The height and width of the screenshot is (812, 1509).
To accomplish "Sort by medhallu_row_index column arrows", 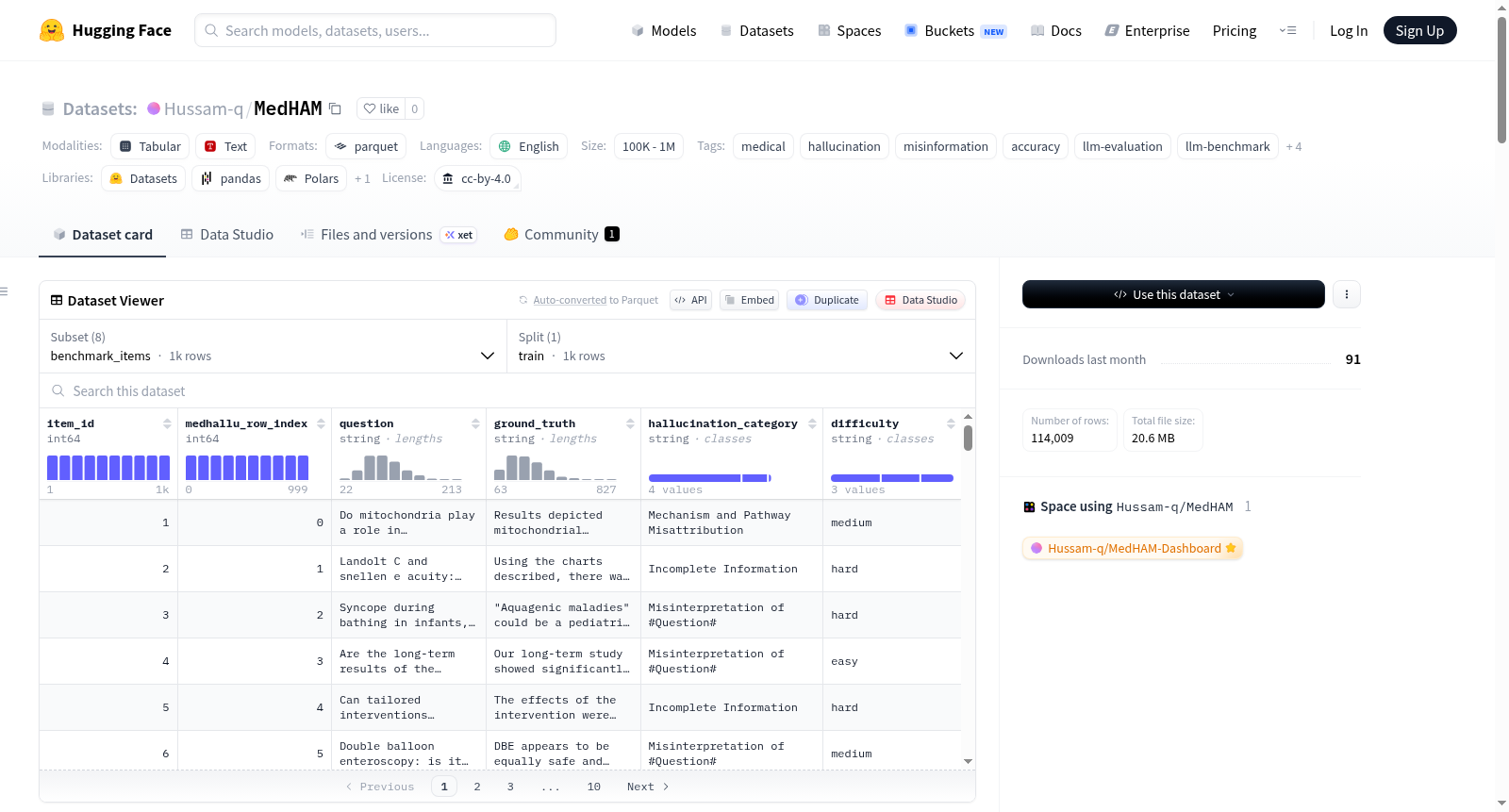I will click(322, 423).
